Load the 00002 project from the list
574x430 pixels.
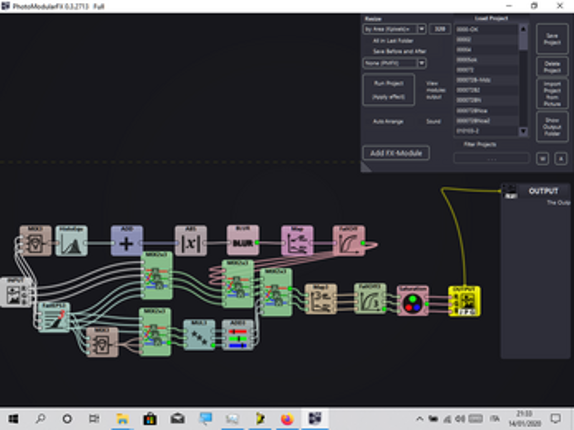486,40
